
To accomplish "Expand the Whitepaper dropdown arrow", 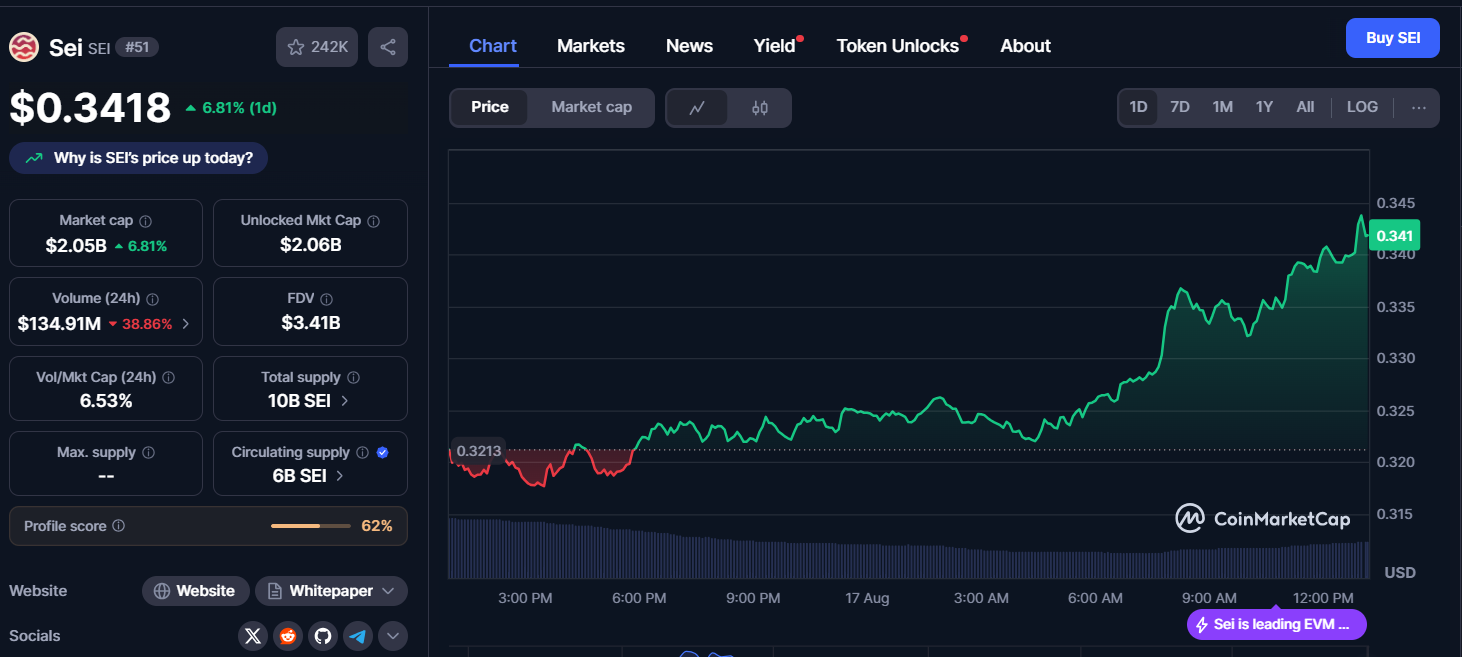I will (390, 591).
